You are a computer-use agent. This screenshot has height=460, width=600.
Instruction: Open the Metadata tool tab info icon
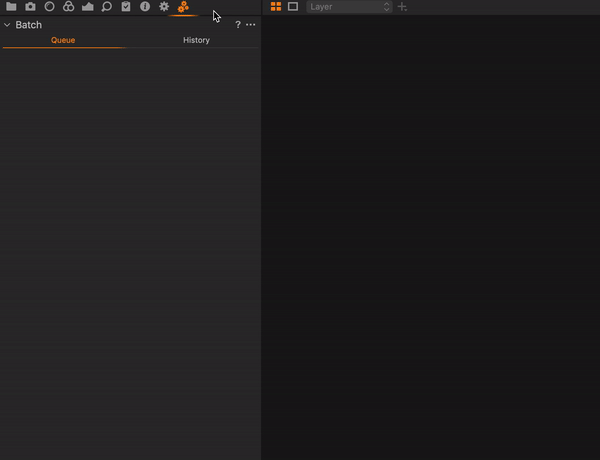(x=145, y=7)
